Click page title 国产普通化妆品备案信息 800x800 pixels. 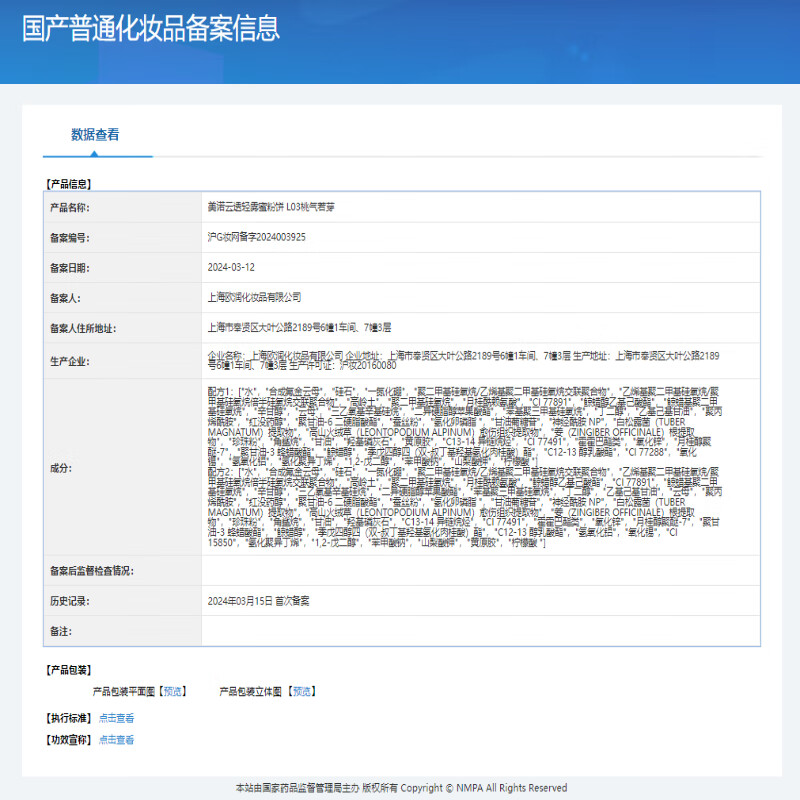[x=151, y=29]
